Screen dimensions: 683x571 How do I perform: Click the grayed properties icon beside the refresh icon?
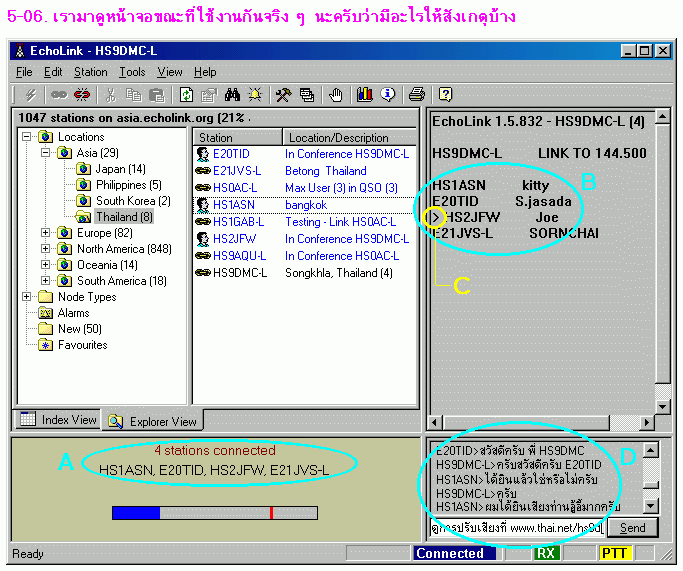pyautogui.click(x=209, y=95)
